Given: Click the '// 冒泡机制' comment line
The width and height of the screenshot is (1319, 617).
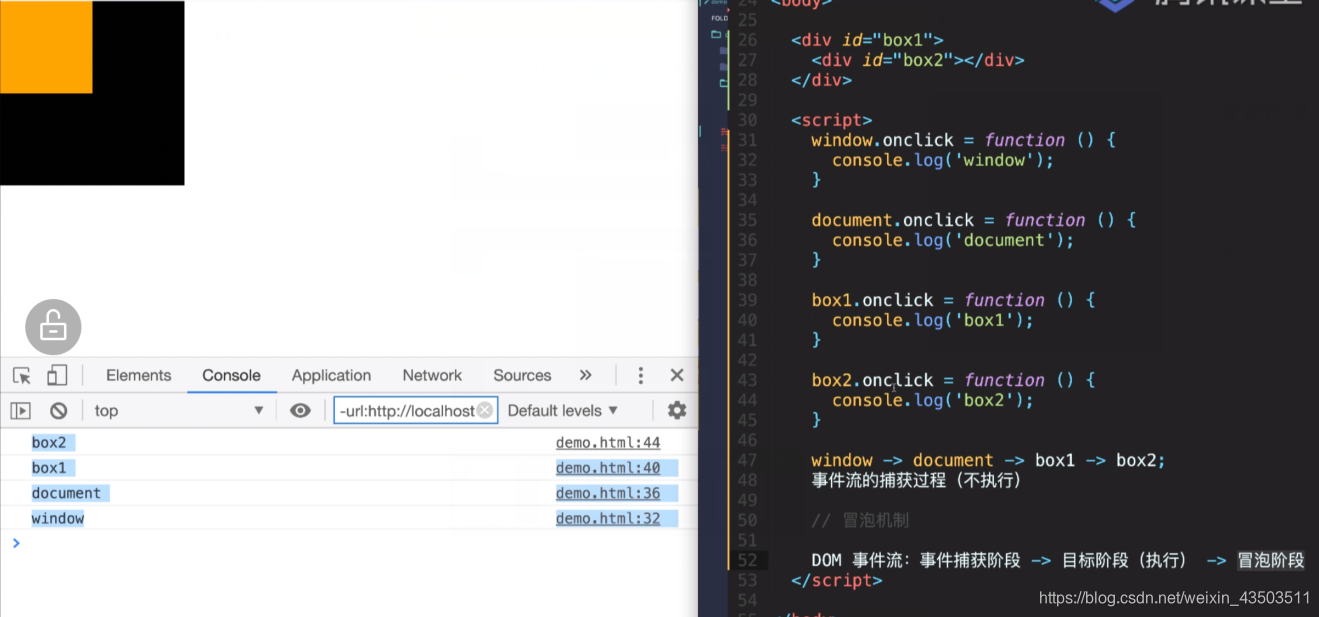Looking at the screenshot, I should click(860, 520).
